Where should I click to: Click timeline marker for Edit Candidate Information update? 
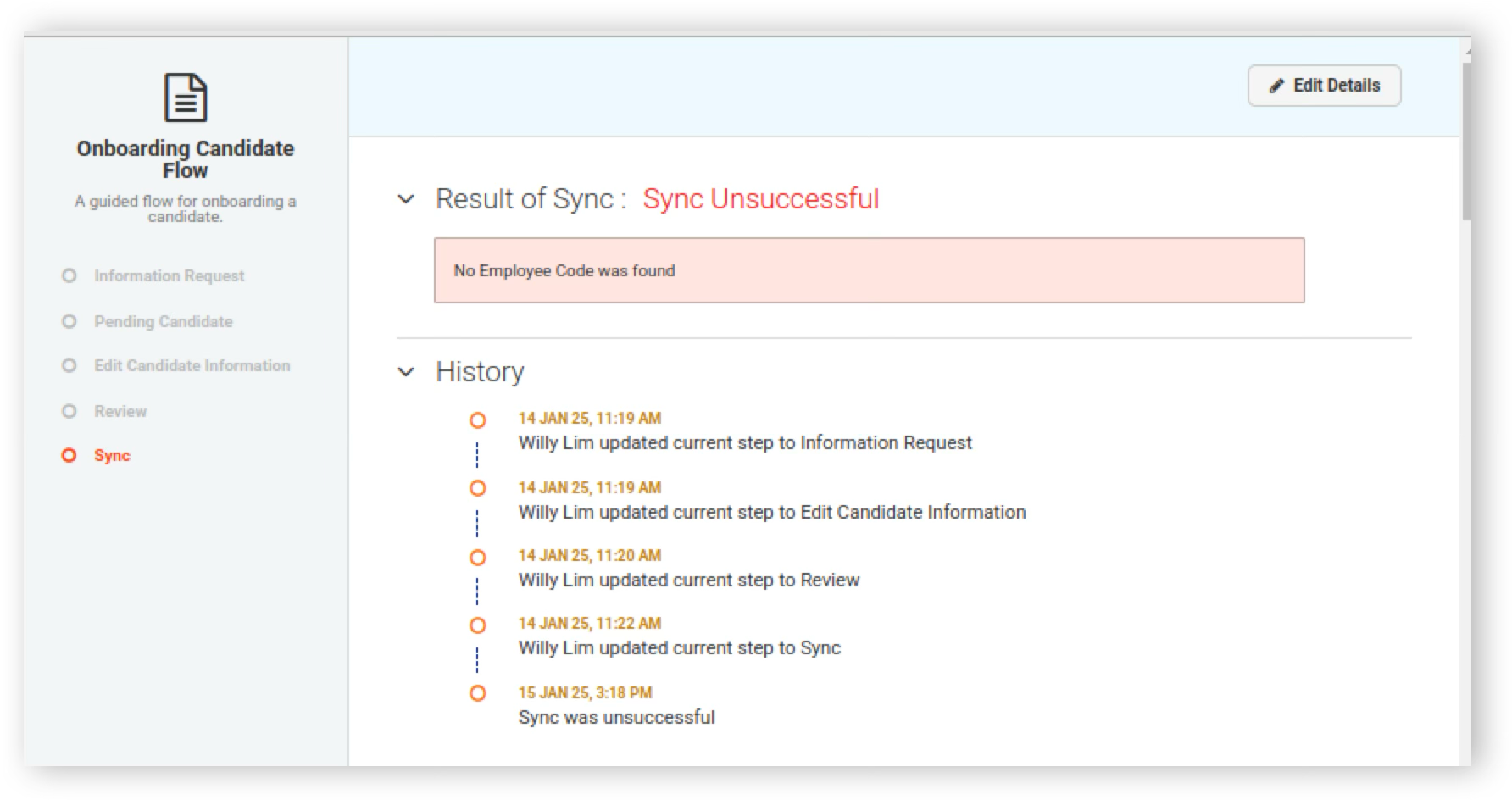[478, 489]
